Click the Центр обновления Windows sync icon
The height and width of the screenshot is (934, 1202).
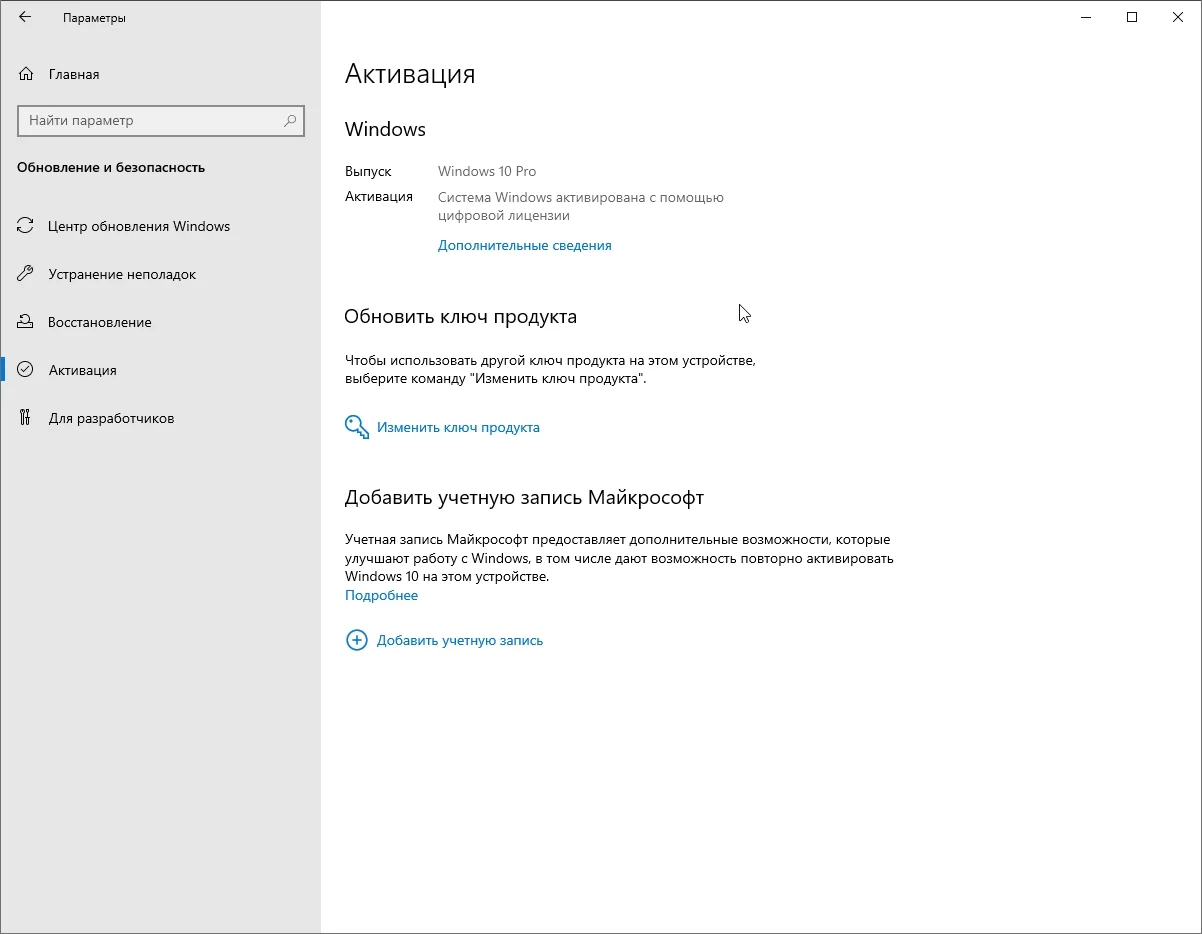click(26, 226)
